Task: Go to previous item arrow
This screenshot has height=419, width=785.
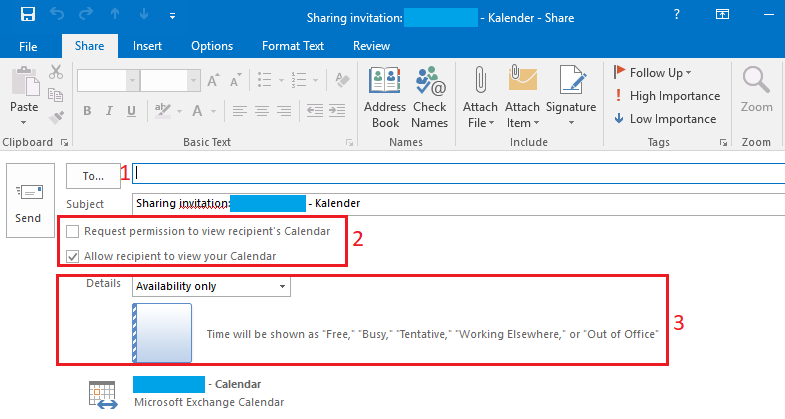Action: [x=115, y=15]
